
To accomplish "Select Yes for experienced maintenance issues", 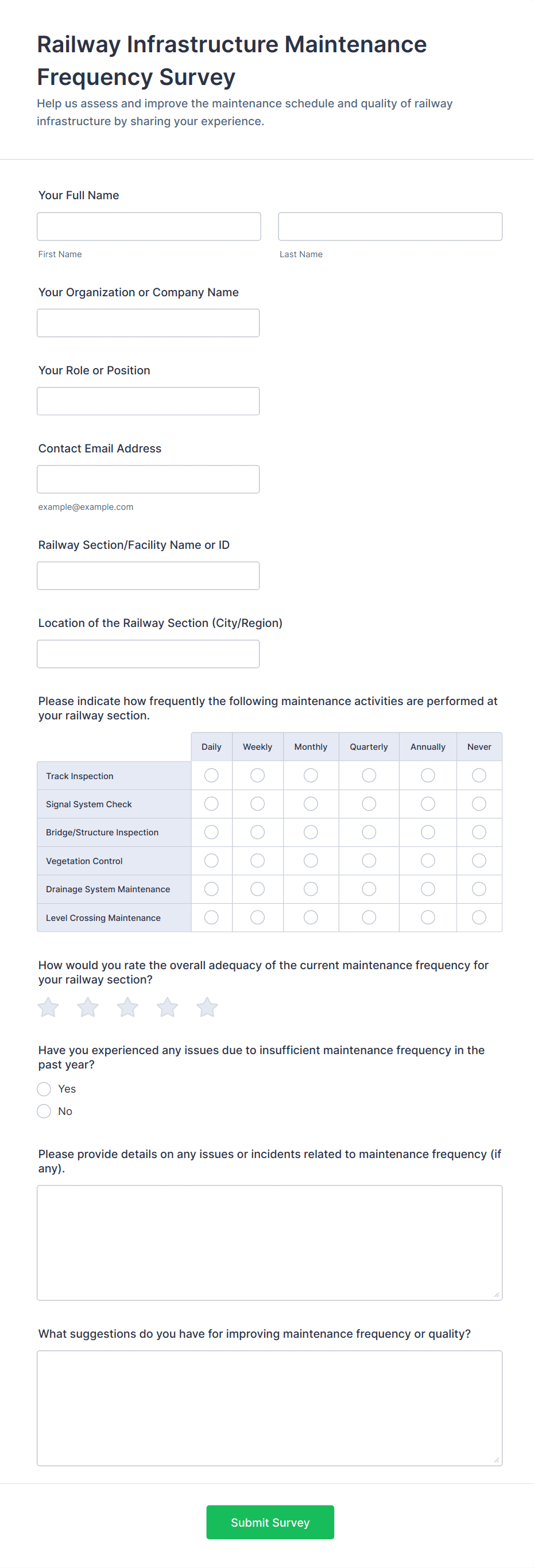I will point(44,1089).
